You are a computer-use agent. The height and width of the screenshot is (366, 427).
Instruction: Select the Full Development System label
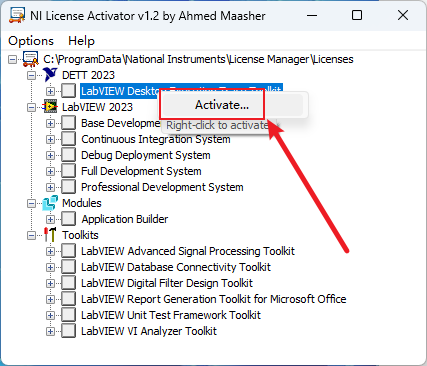(141, 171)
